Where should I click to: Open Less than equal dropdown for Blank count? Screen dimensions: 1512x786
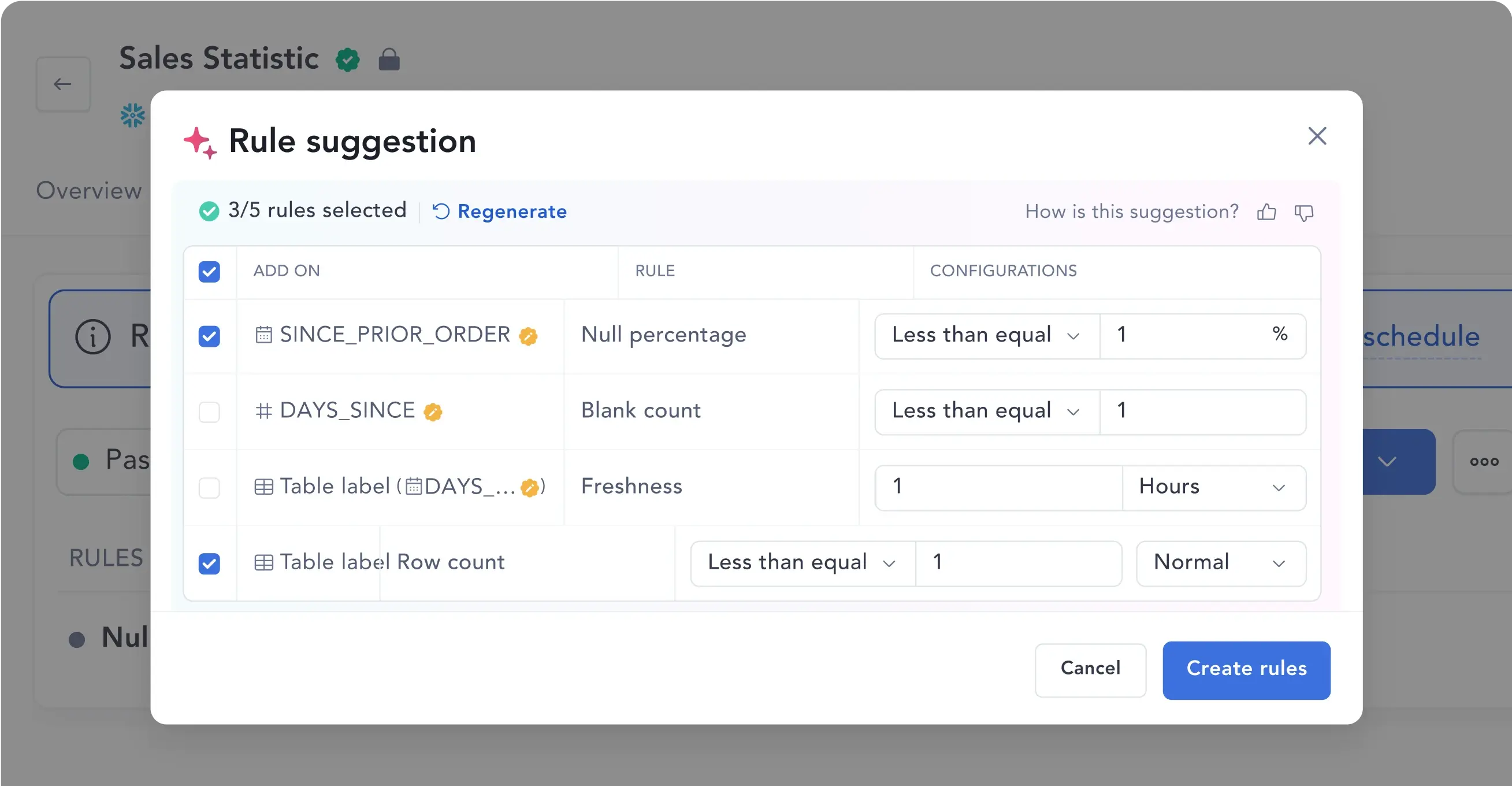coord(987,411)
